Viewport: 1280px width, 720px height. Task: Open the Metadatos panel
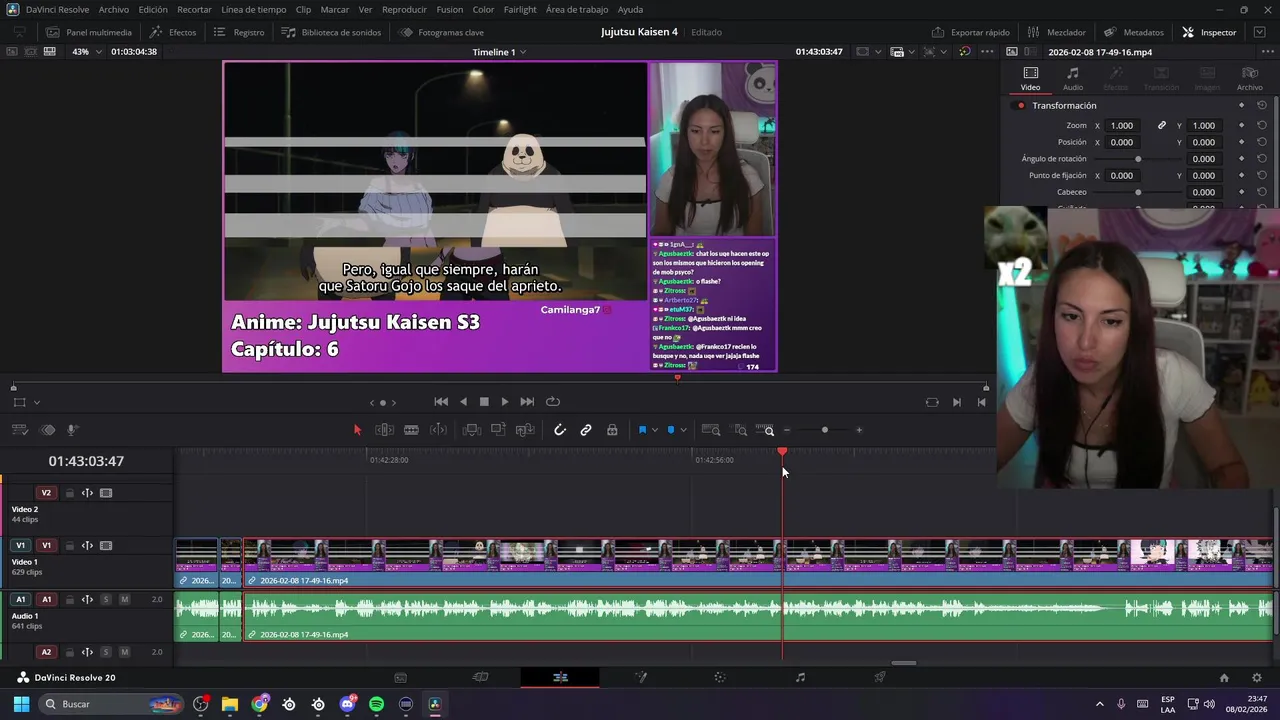[1134, 32]
